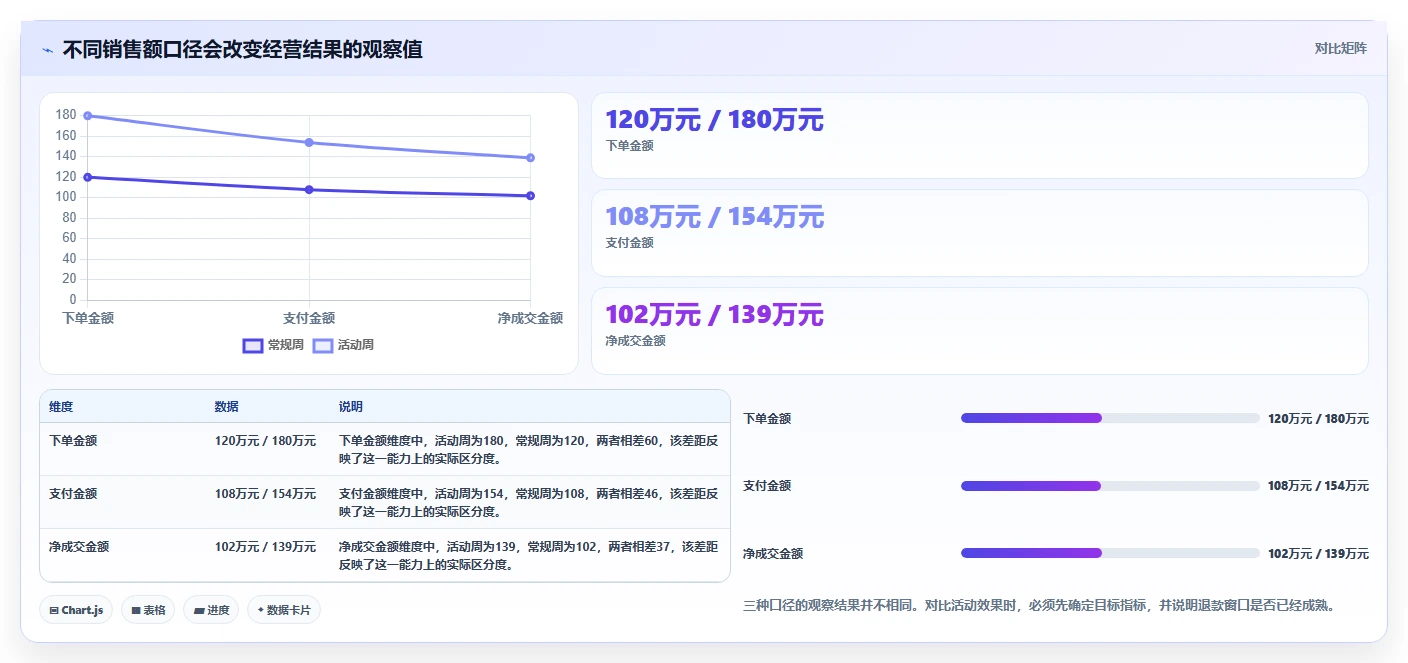Image resolution: width=1408 pixels, height=663 pixels.
Task: Click progress value 102万元 / 139万元
Action: tap(1318, 554)
